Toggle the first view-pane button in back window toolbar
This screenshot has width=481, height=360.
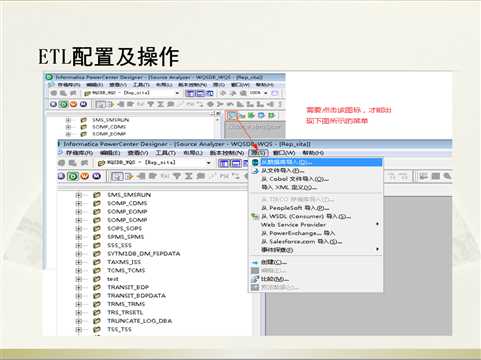coord(190,93)
